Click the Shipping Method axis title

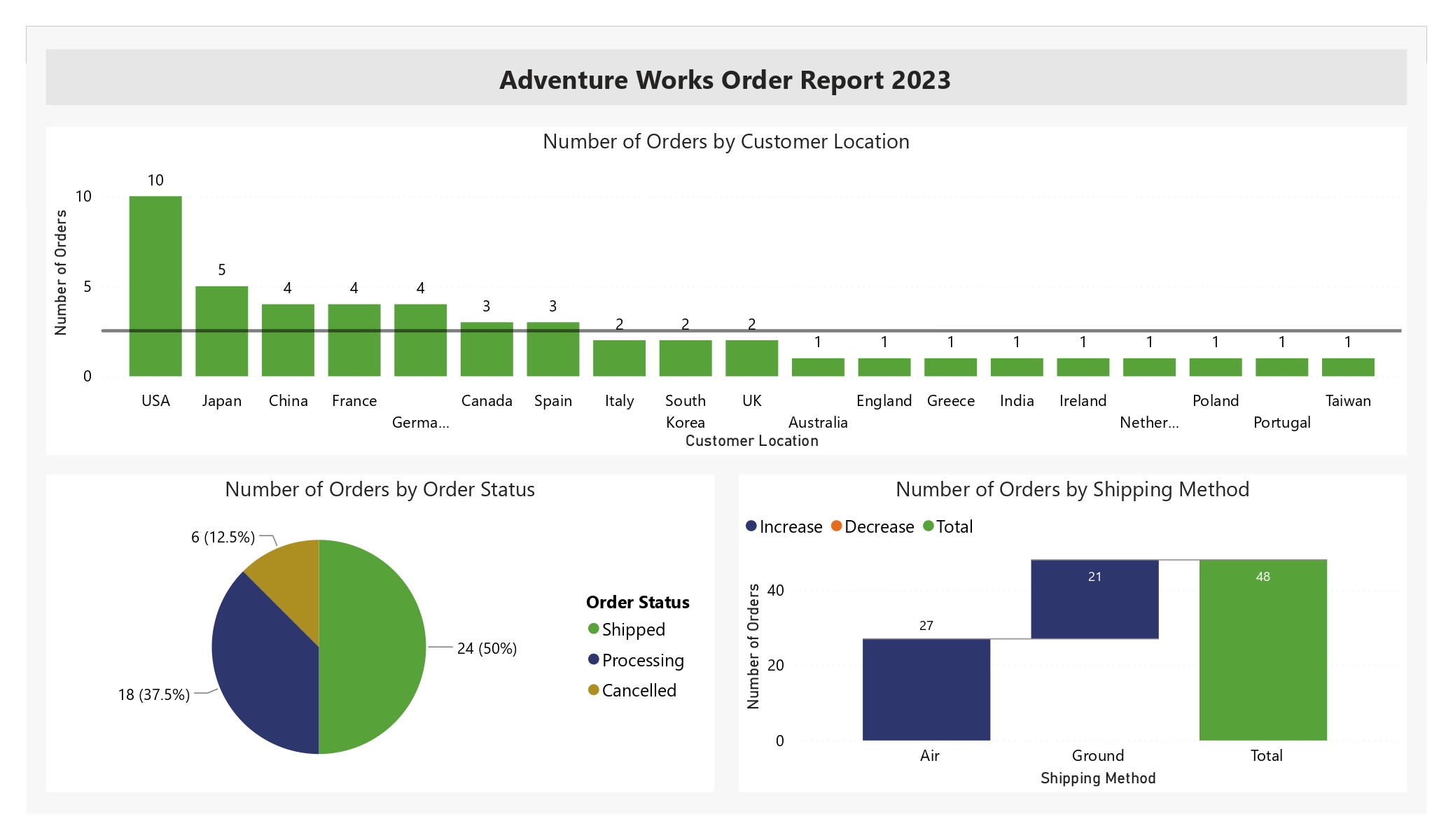(x=1098, y=778)
